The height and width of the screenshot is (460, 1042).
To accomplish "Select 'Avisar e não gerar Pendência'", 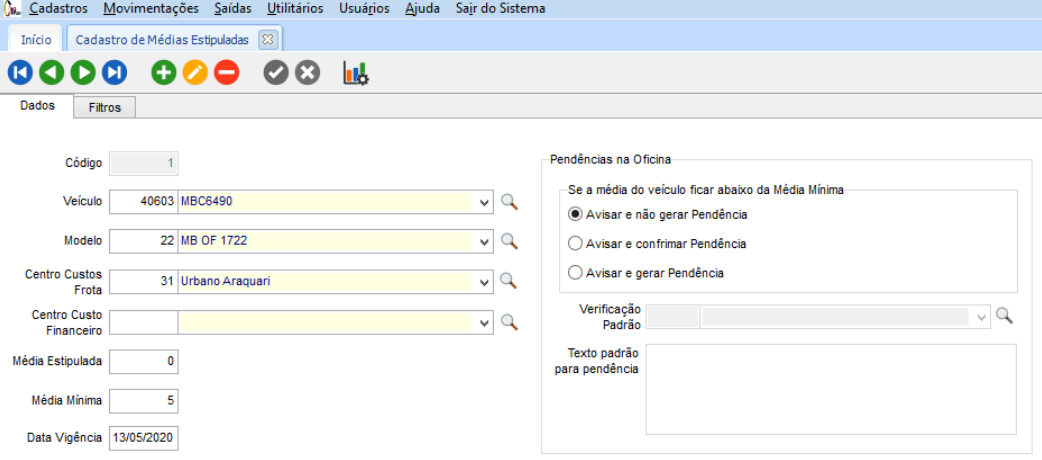I will pyautogui.click(x=575, y=214).
